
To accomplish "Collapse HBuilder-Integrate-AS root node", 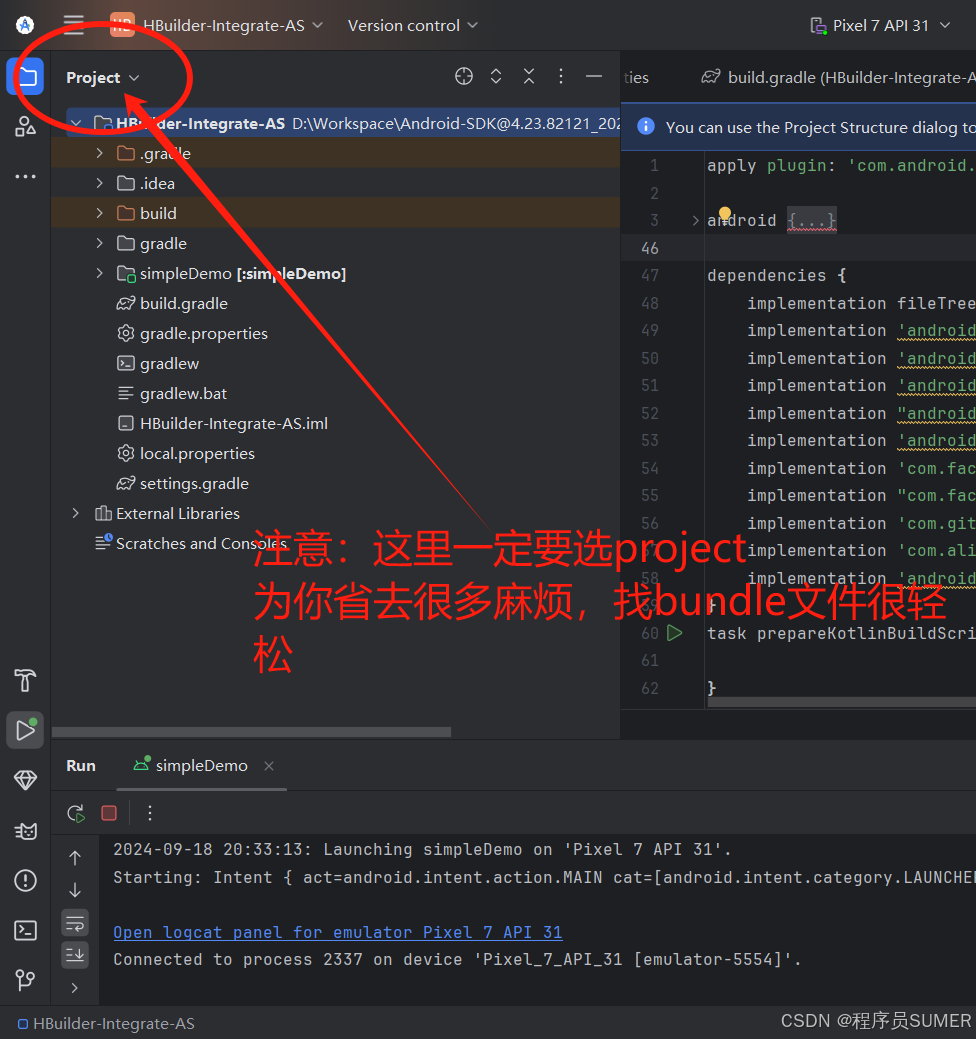I will pos(76,123).
